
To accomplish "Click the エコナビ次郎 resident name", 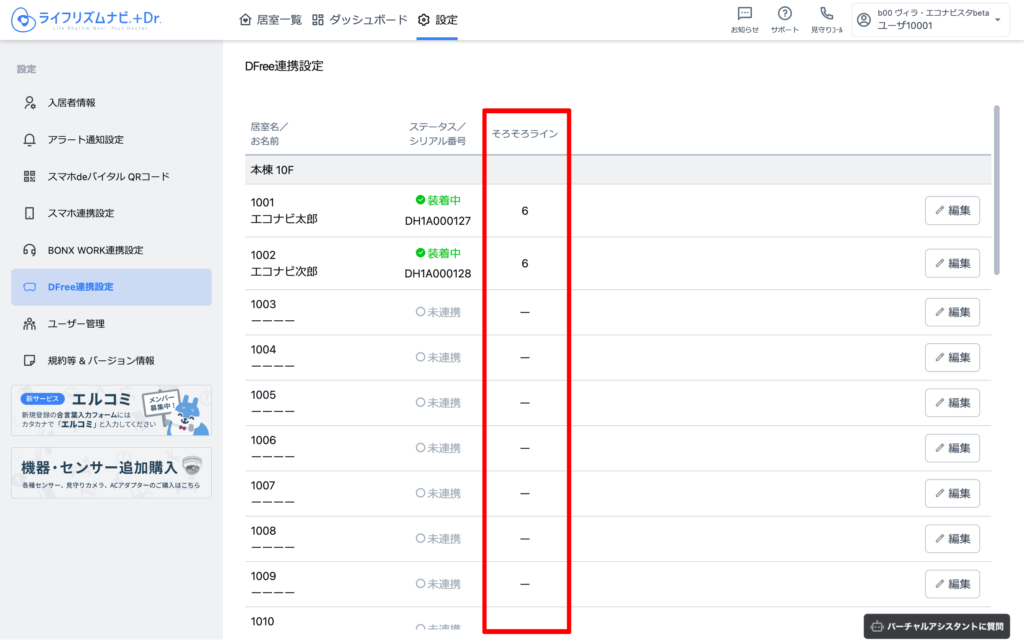I will pos(284,271).
